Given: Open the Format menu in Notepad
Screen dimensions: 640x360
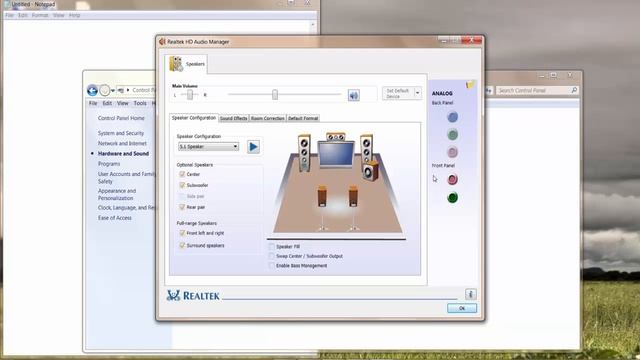Looking at the screenshot, I should coord(40,16).
